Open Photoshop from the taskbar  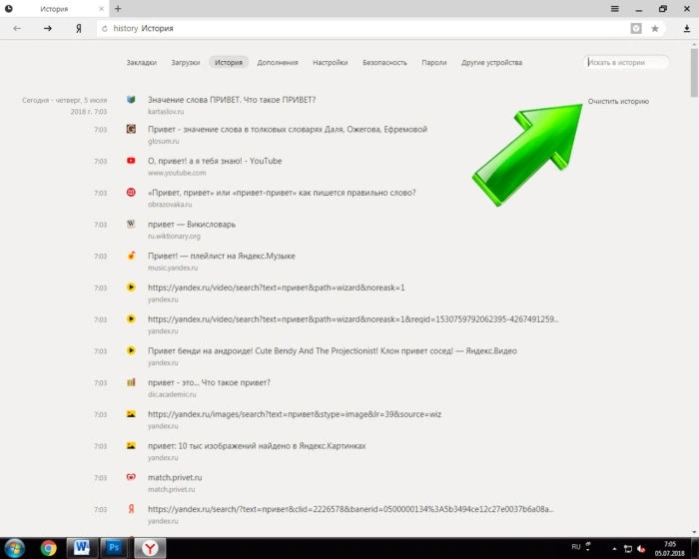(114, 548)
